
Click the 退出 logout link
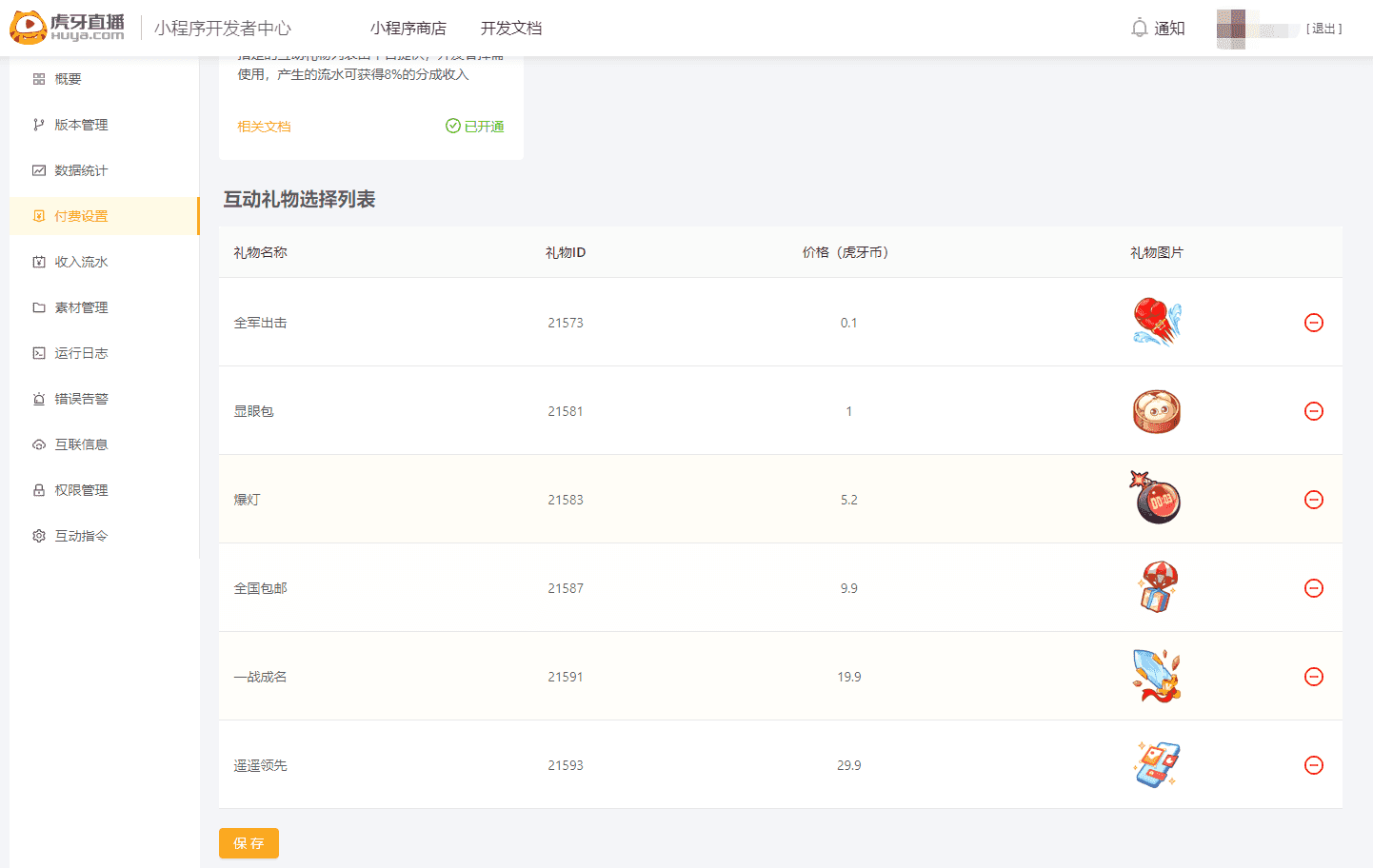coord(1323,29)
